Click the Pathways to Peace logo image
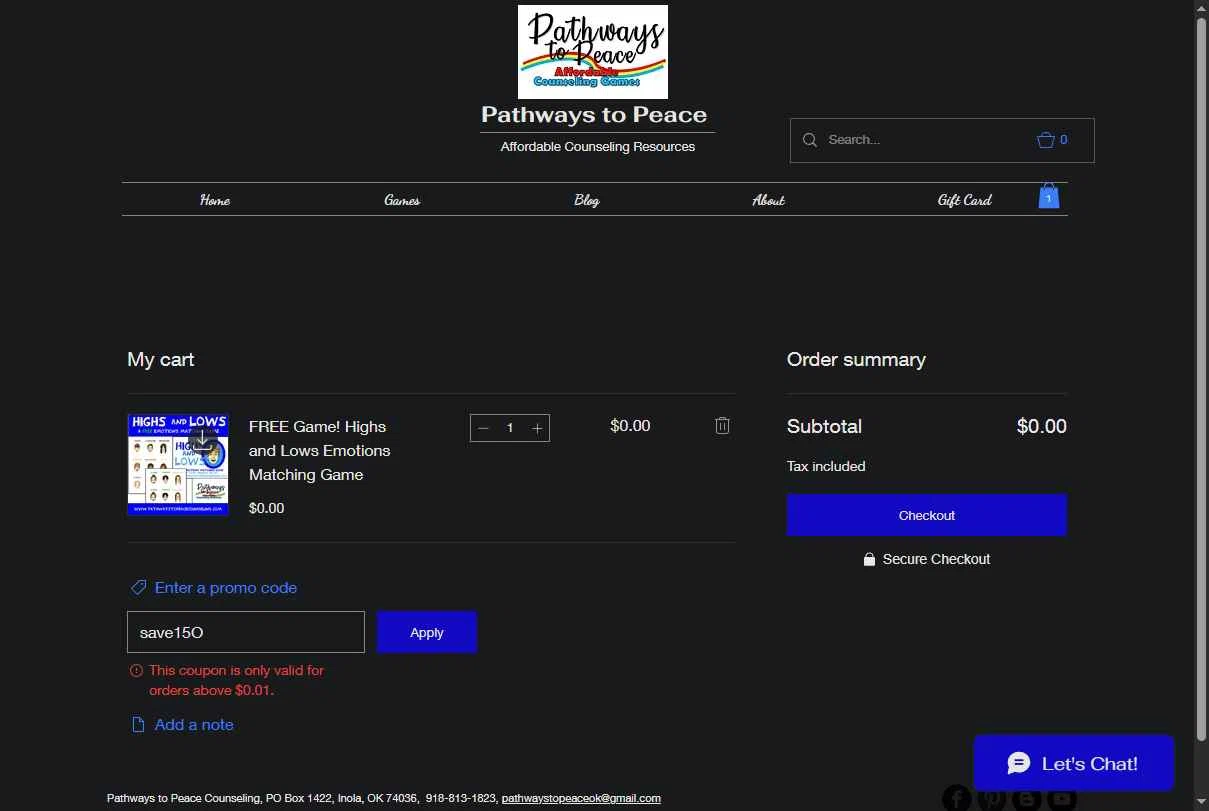This screenshot has width=1209, height=811. (x=593, y=52)
